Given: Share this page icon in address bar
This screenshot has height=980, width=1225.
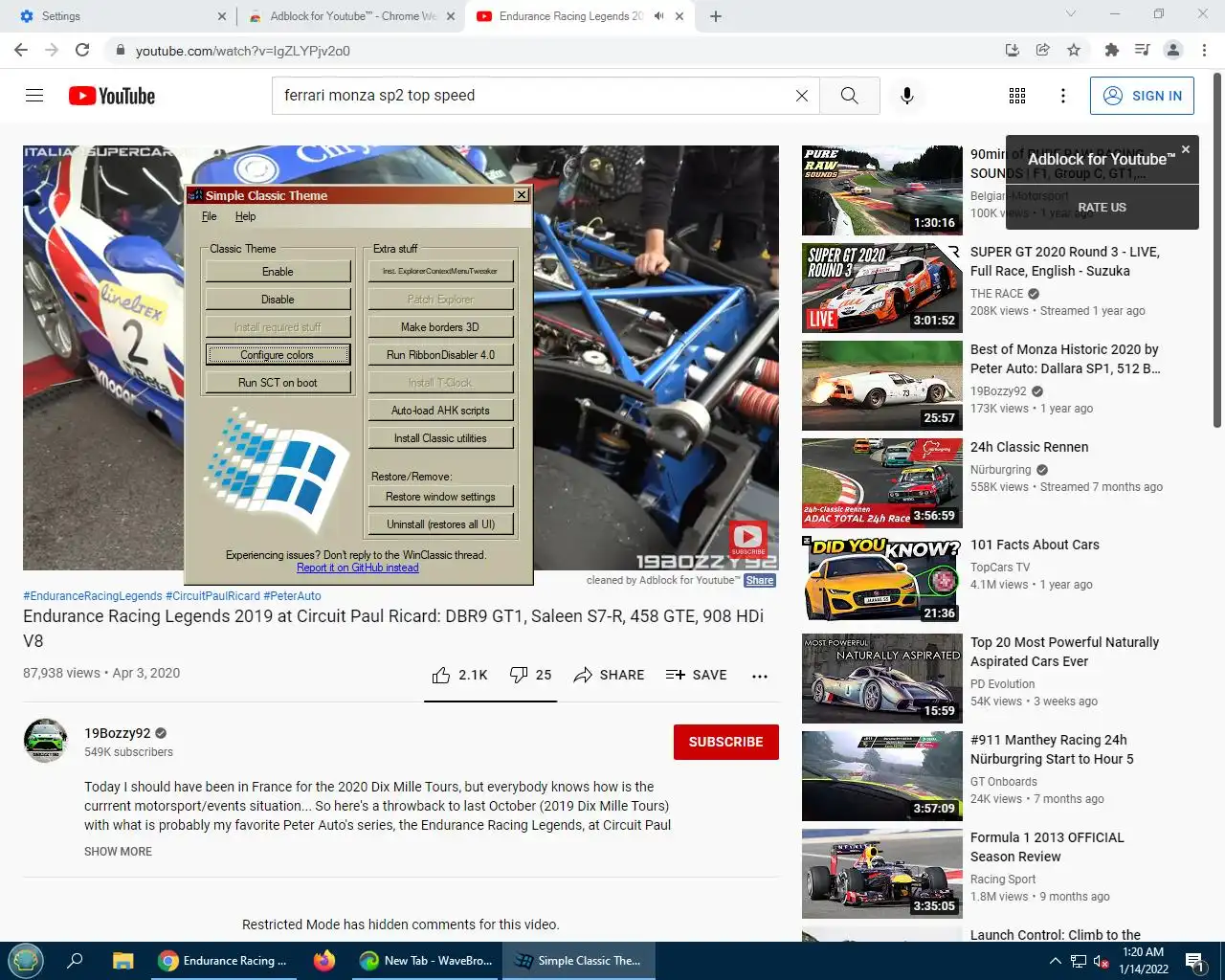Looking at the screenshot, I should [x=1043, y=51].
